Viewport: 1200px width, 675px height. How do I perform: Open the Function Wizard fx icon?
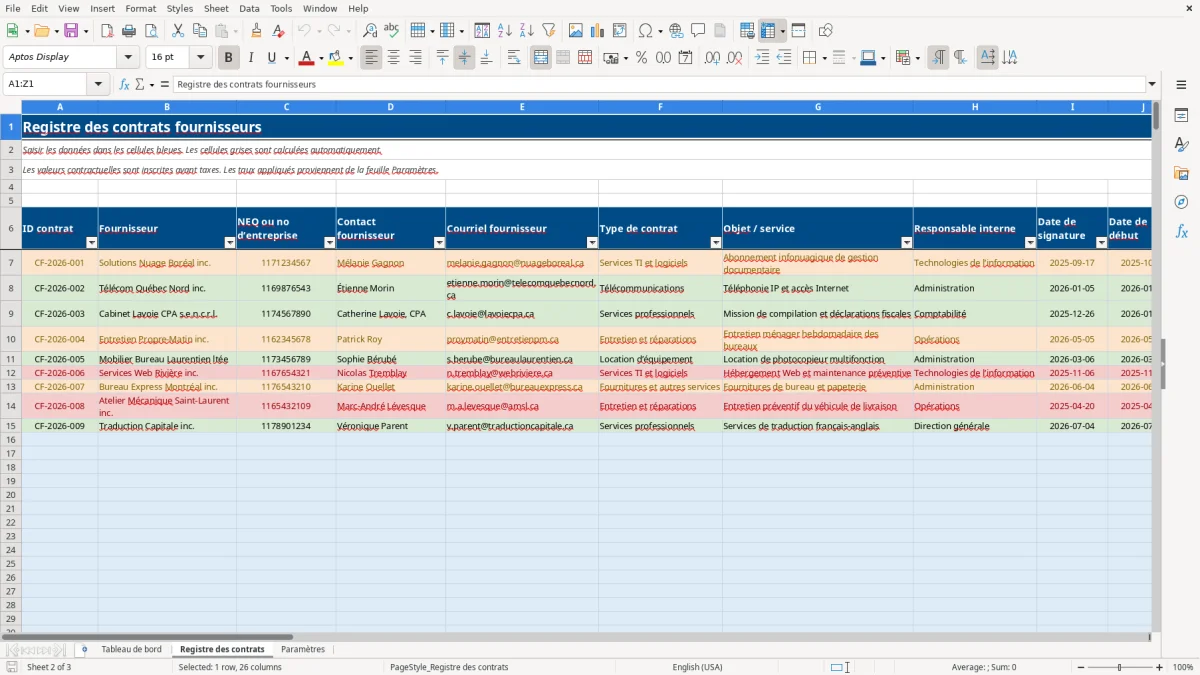(125, 84)
